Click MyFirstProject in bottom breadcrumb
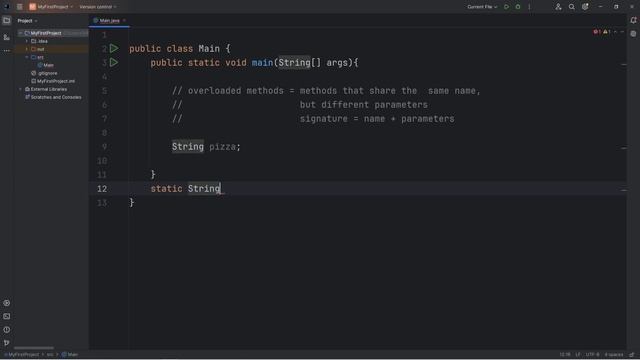Image resolution: width=640 pixels, height=360 pixels. coord(22,355)
